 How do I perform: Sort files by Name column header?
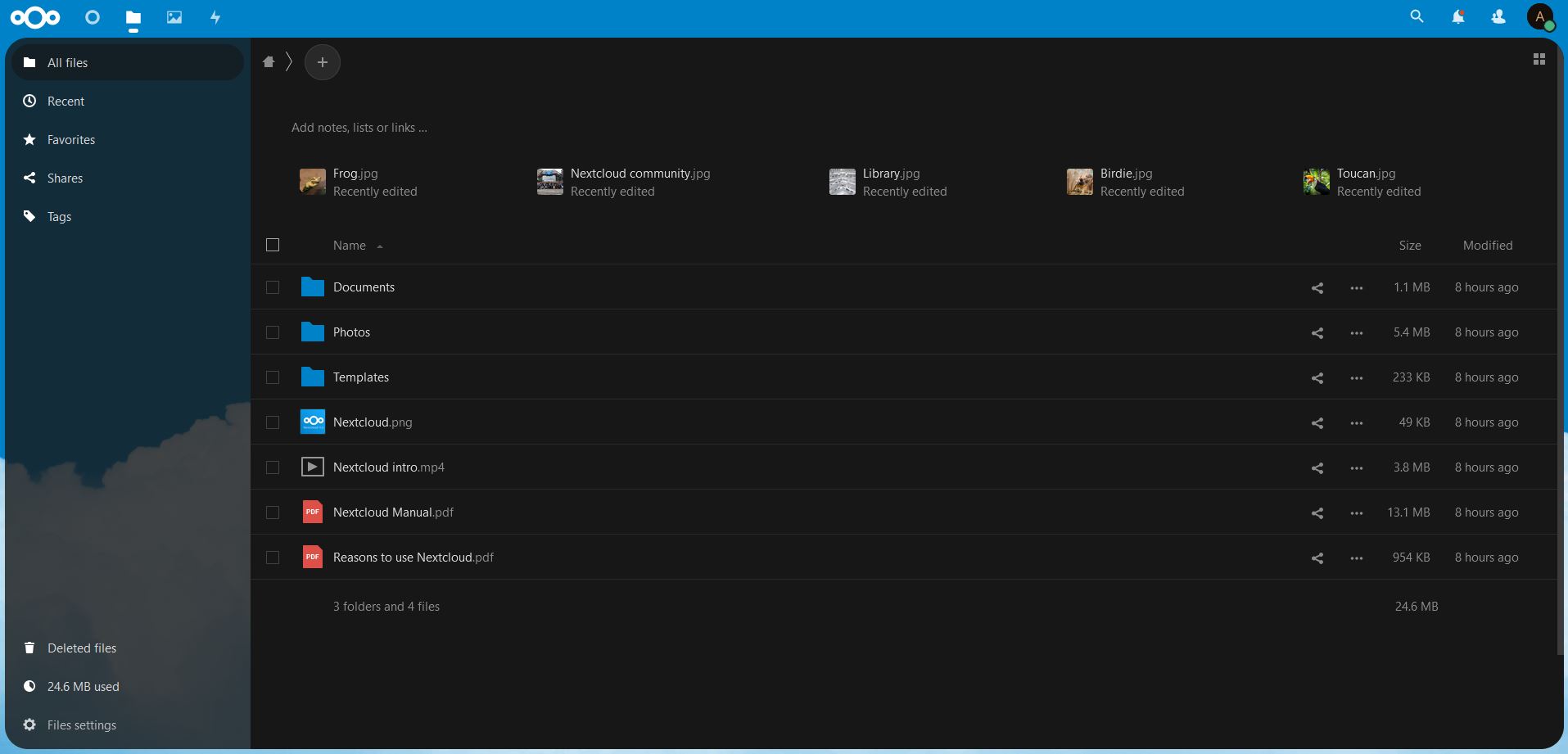pos(350,246)
